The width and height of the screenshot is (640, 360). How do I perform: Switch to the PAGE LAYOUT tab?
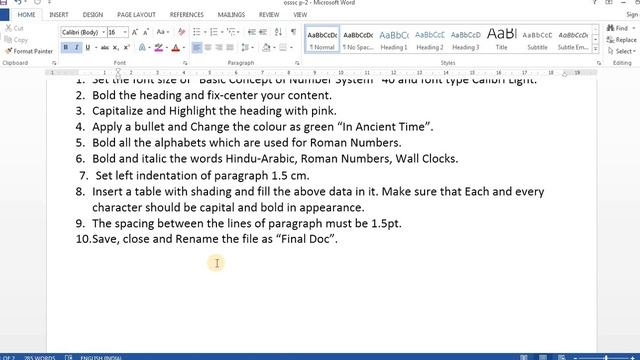click(x=136, y=15)
